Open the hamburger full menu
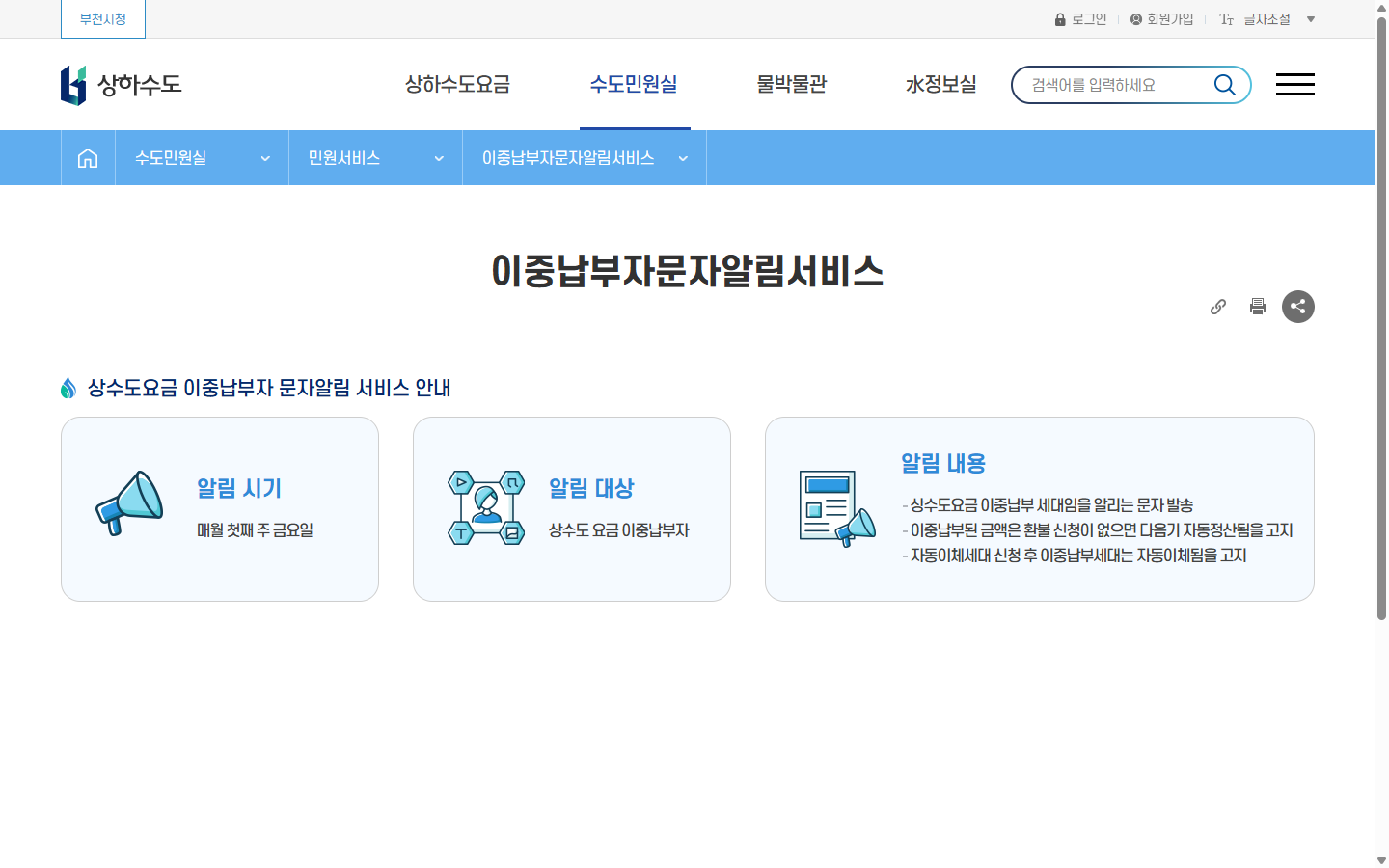The width and height of the screenshot is (1389, 868). point(1294,85)
